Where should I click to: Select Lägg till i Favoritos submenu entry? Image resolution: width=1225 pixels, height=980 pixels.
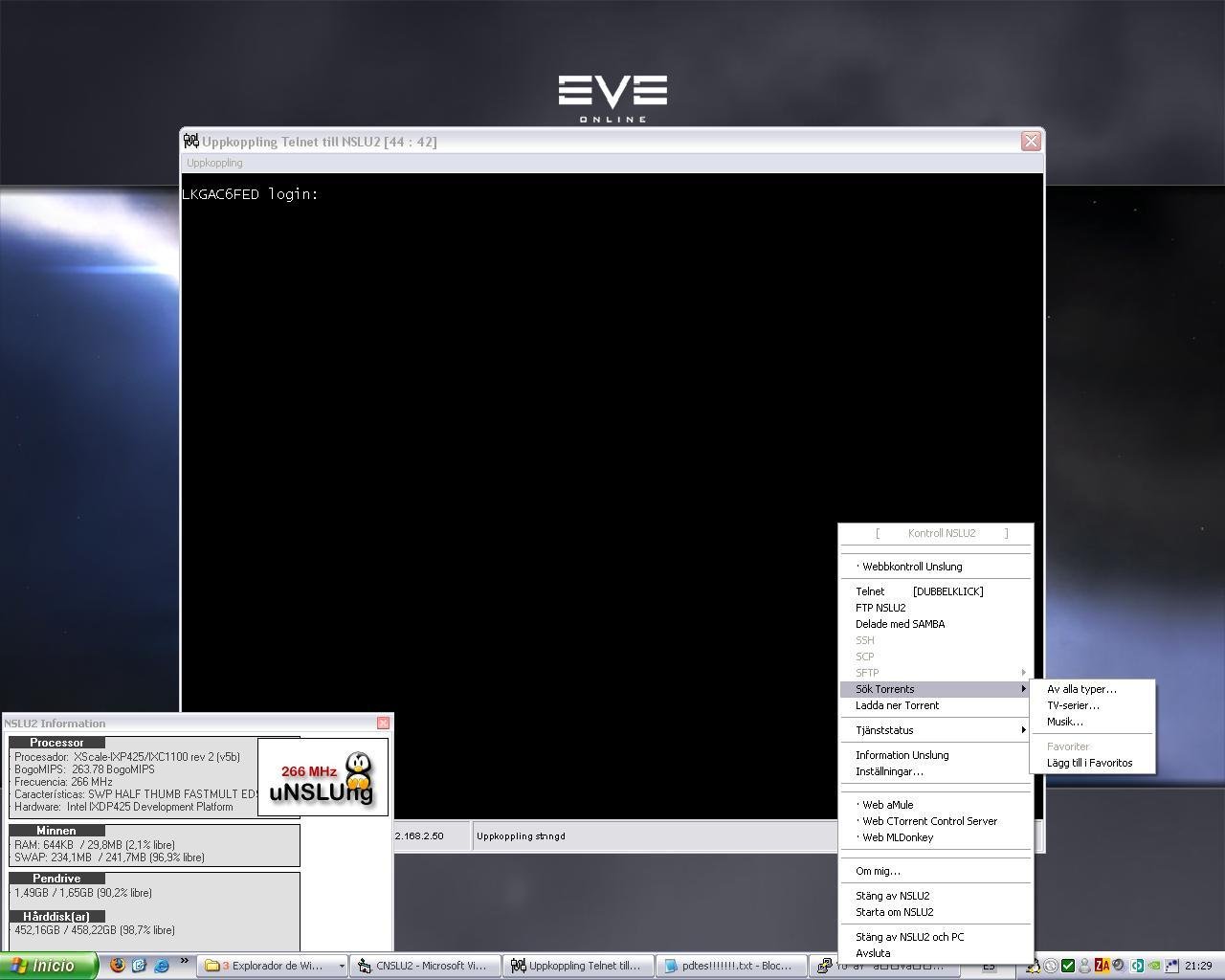tap(1092, 763)
